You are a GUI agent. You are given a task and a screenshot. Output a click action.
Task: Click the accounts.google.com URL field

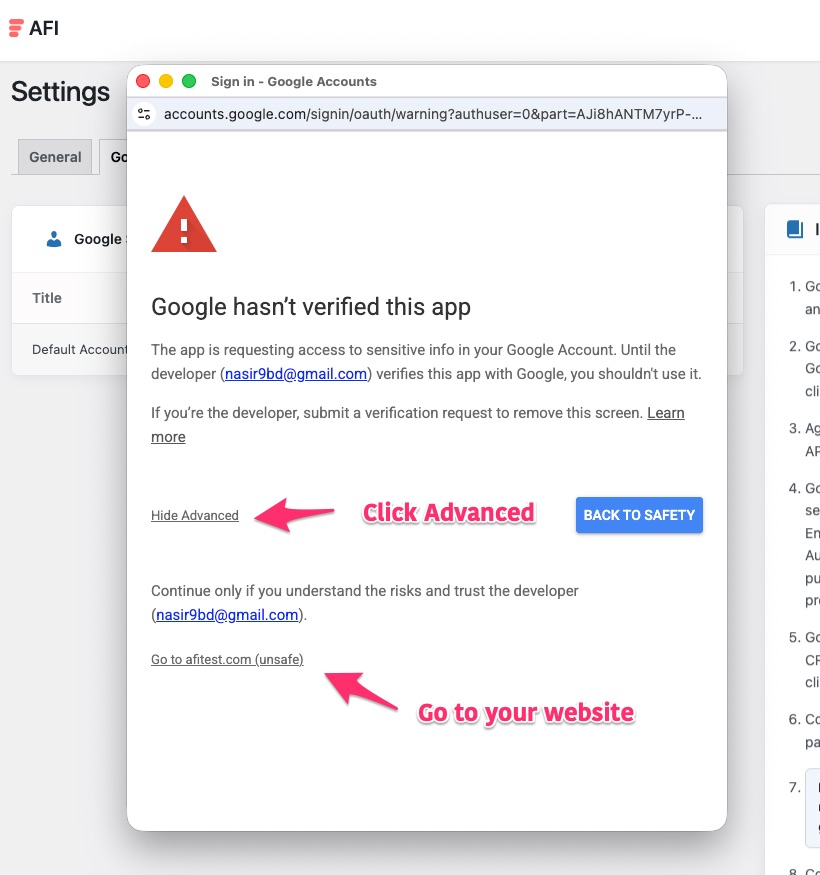(x=430, y=114)
